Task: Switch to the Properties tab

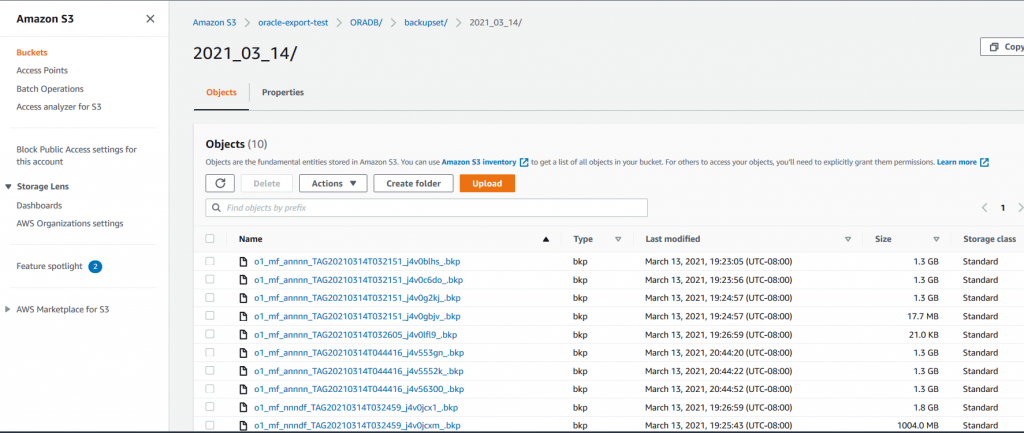Action: (x=283, y=93)
